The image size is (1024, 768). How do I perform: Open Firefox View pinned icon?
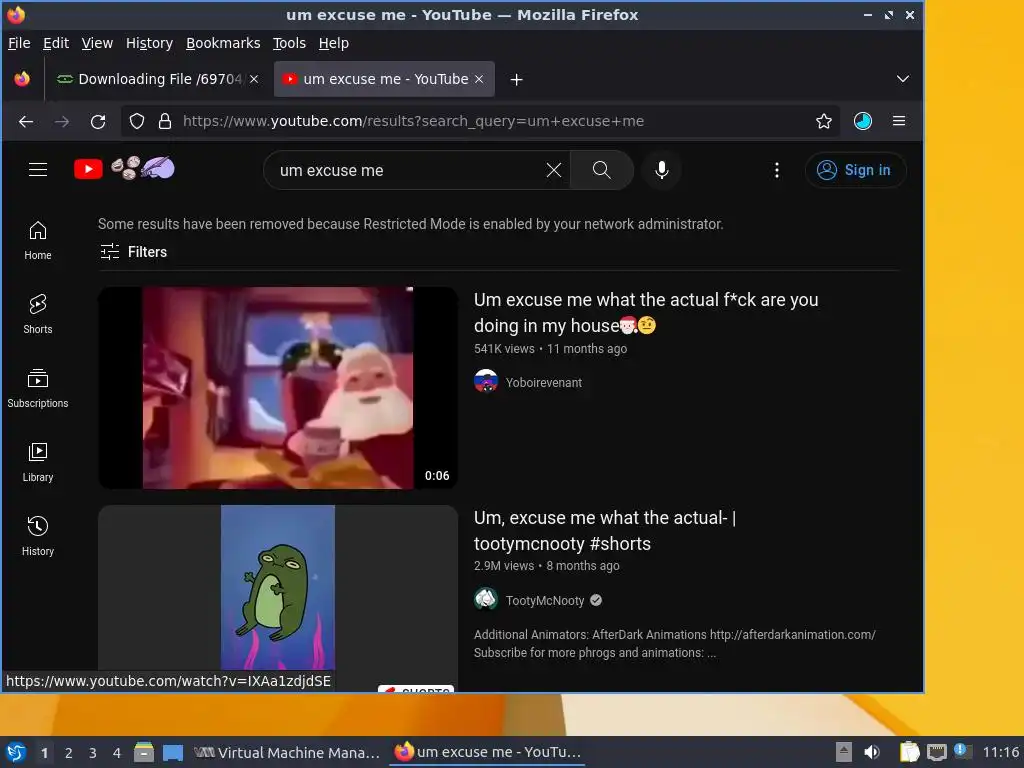(22, 79)
